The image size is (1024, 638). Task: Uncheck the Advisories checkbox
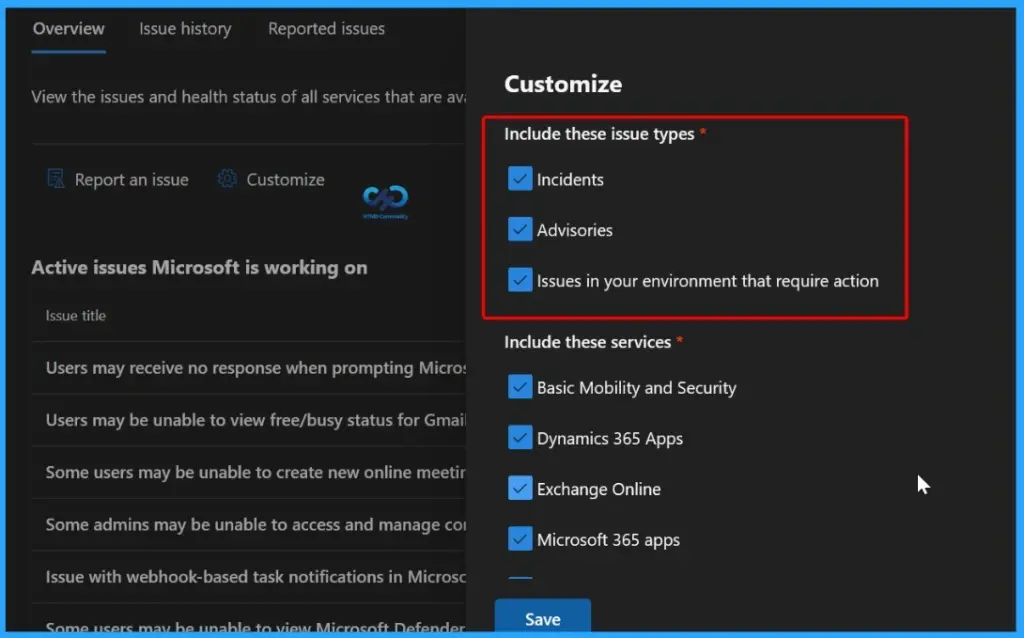click(520, 229)
